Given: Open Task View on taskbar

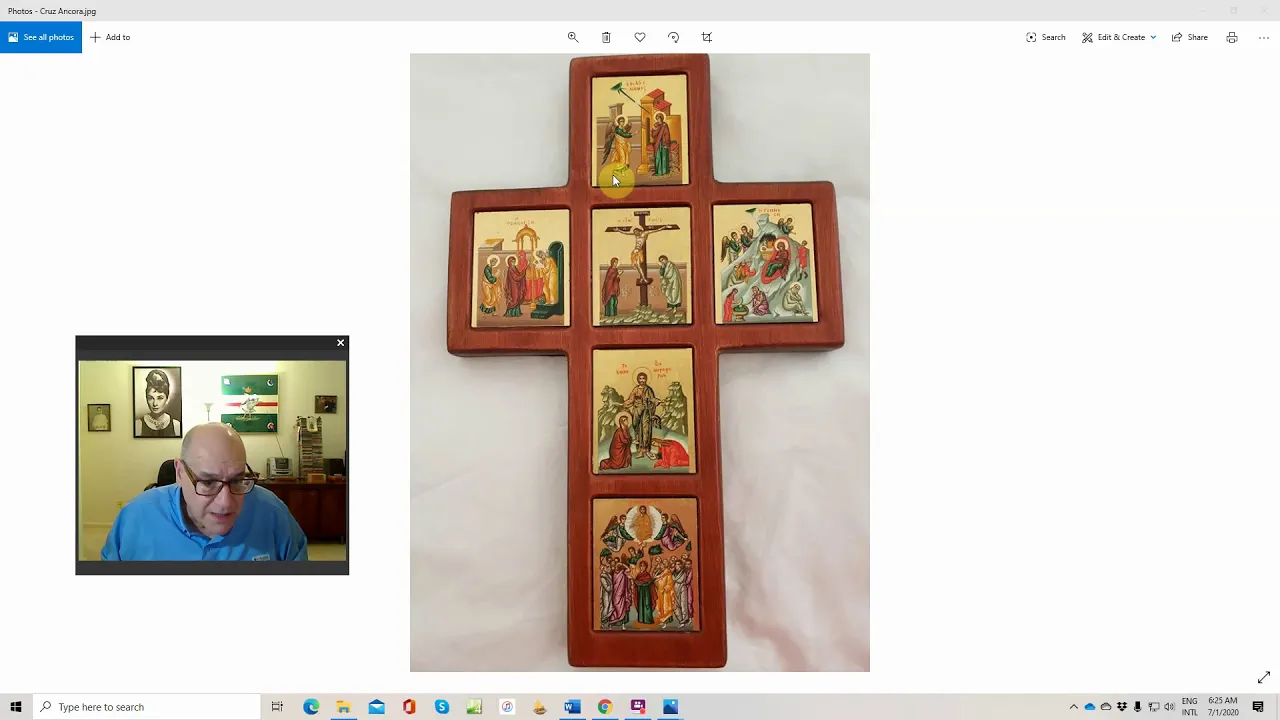Looking at the screenshot, I should (x=277, y=707).
